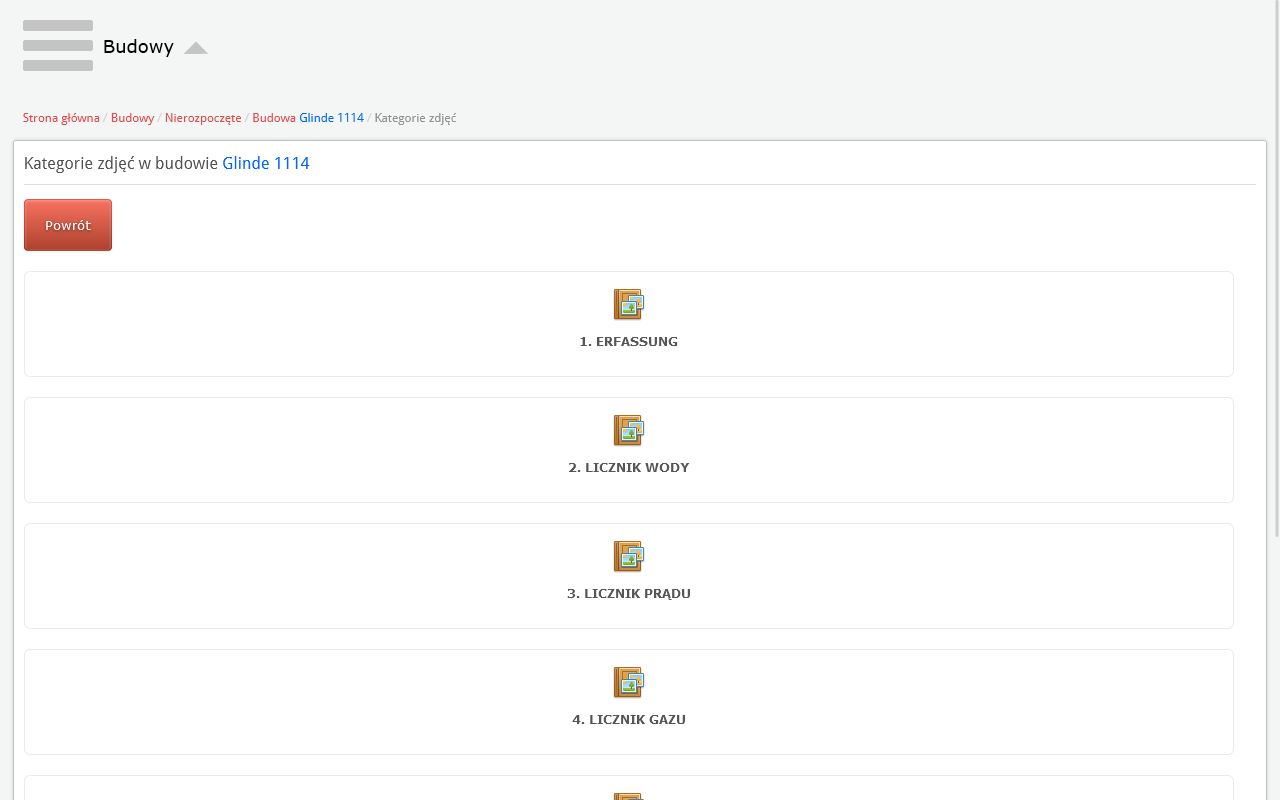Click the Budowy title in the header
1280x800 pixels.
[x=138, y=47]
